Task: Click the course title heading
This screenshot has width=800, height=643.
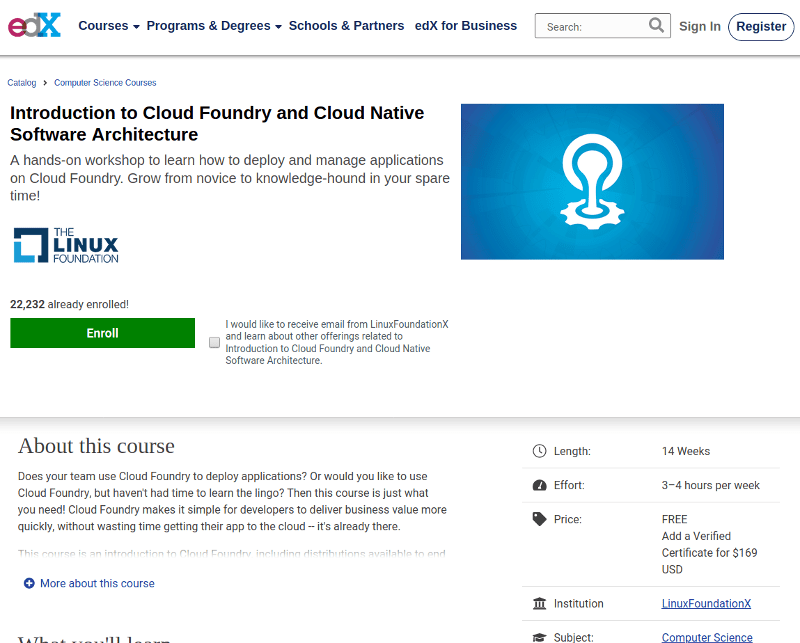Action: (217, 123)
